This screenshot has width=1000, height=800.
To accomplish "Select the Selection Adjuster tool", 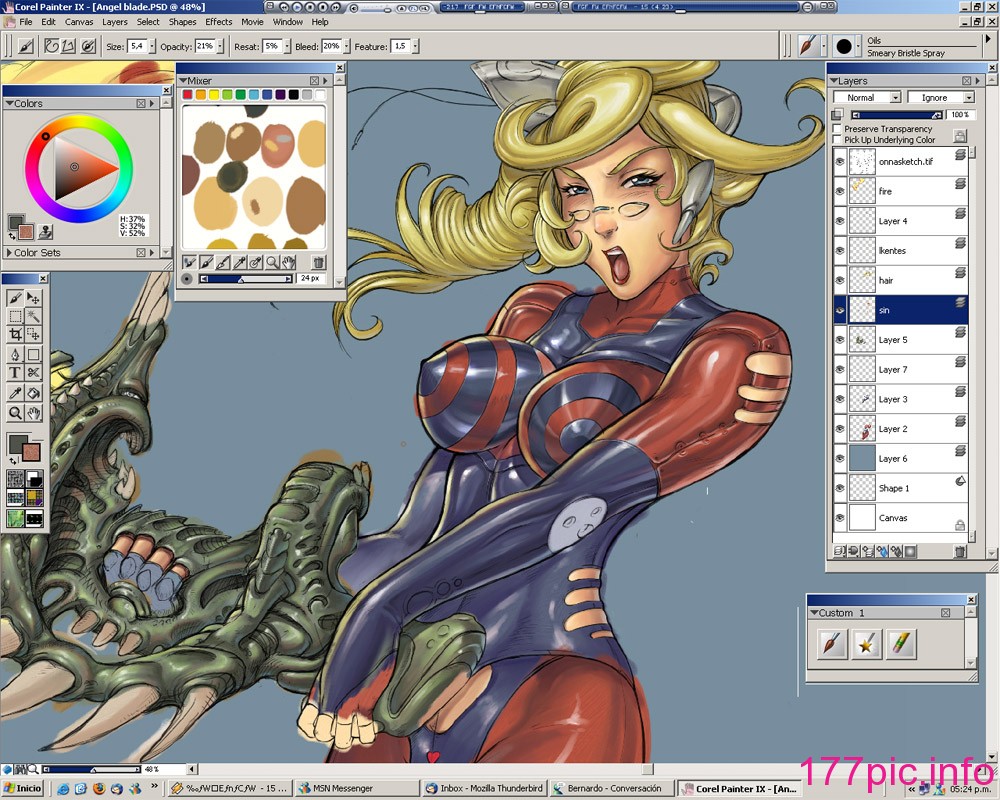I will (x=33, y=334).
